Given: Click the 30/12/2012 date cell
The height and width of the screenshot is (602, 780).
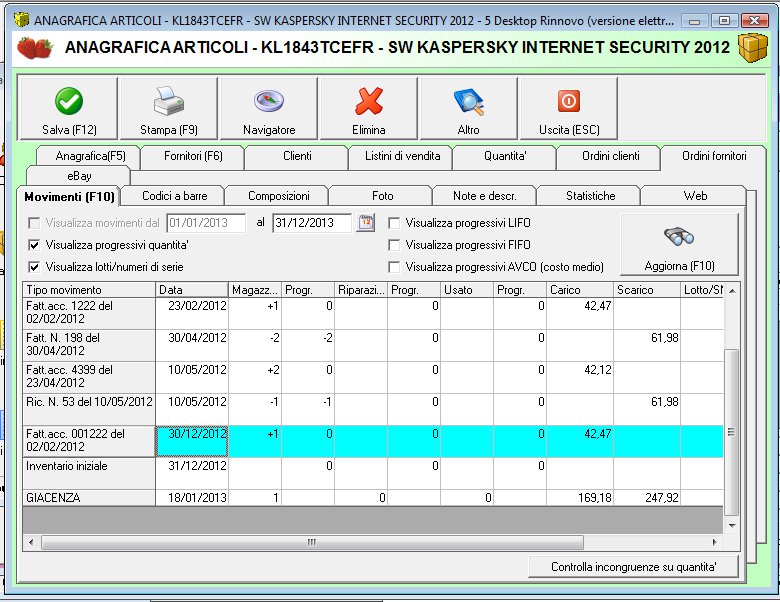Looking at the screenshot, I should tap(192, 441).
